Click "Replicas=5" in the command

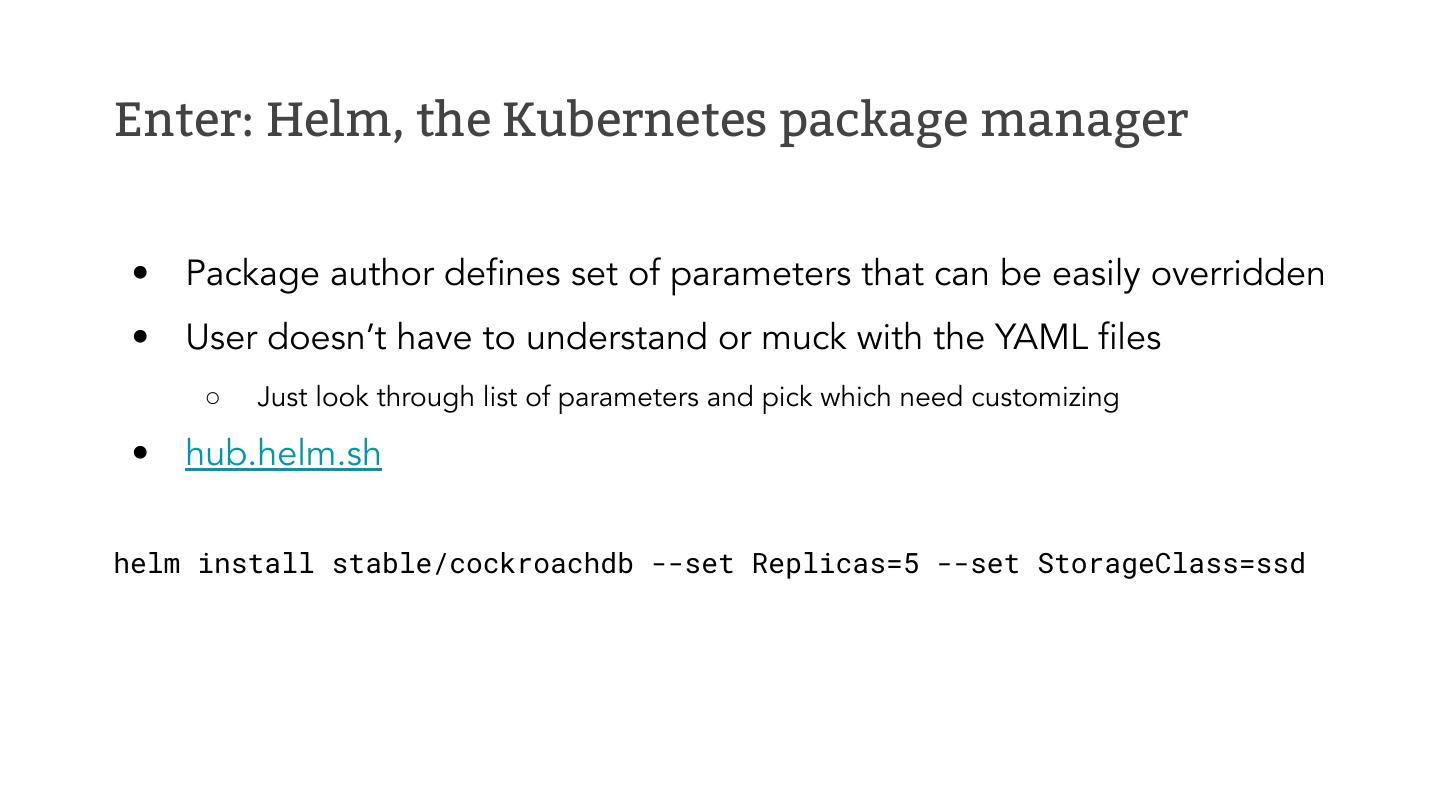pos(835,564)
